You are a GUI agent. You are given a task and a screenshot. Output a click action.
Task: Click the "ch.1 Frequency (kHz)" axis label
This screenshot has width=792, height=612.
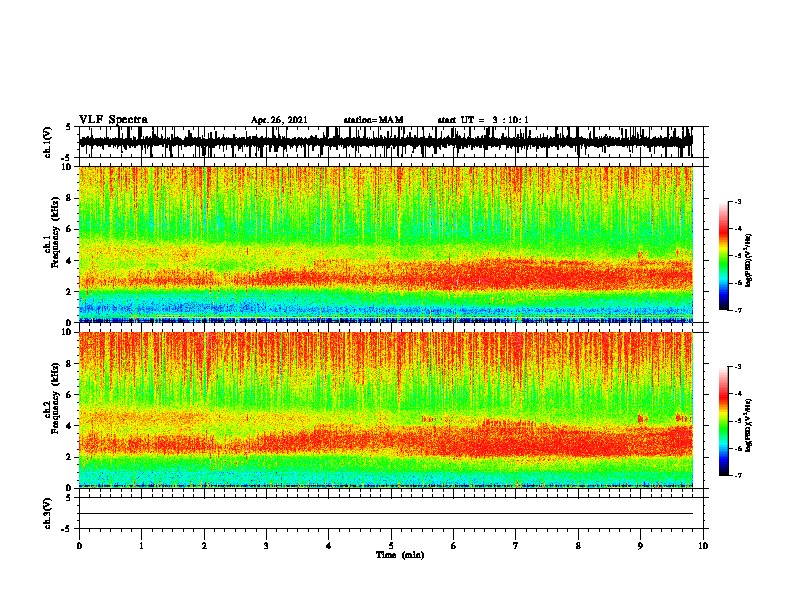(51, 233)
